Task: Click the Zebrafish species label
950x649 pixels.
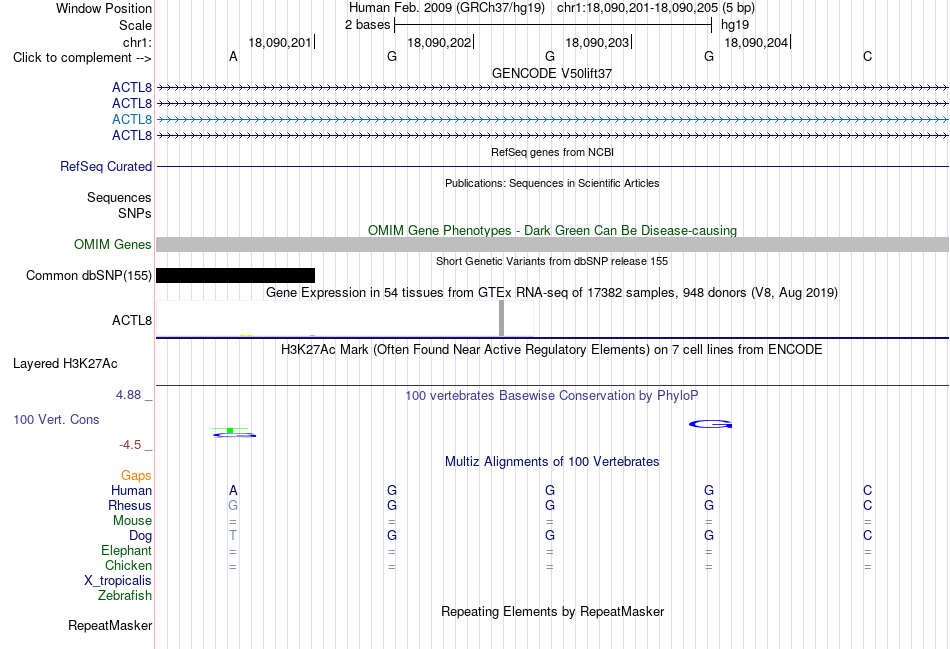Action: tap(125, 596)
